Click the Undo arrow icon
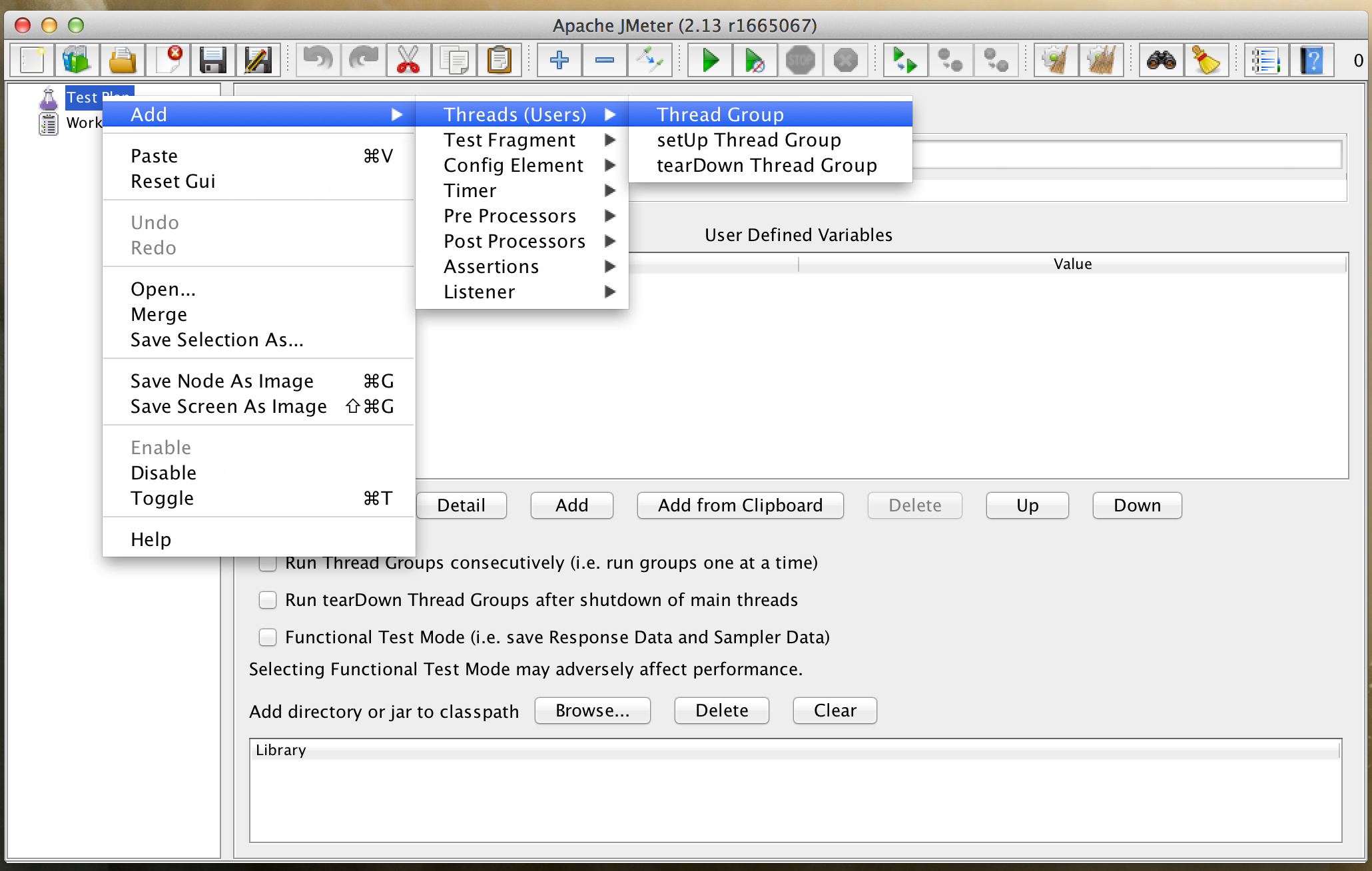1372x871 pixels. click(318, 61)
